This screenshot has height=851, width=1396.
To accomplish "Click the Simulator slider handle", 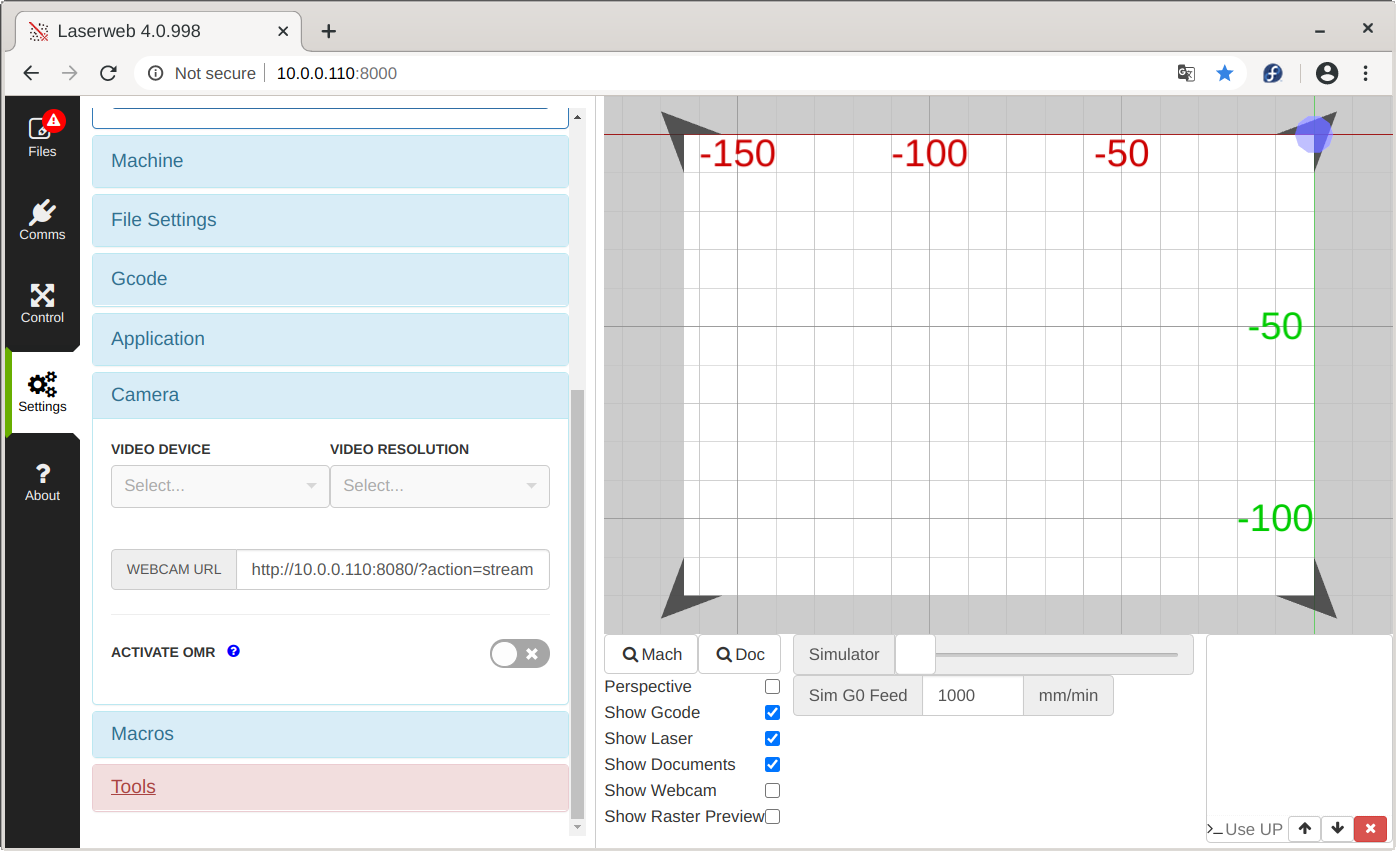I will point(915,655).
